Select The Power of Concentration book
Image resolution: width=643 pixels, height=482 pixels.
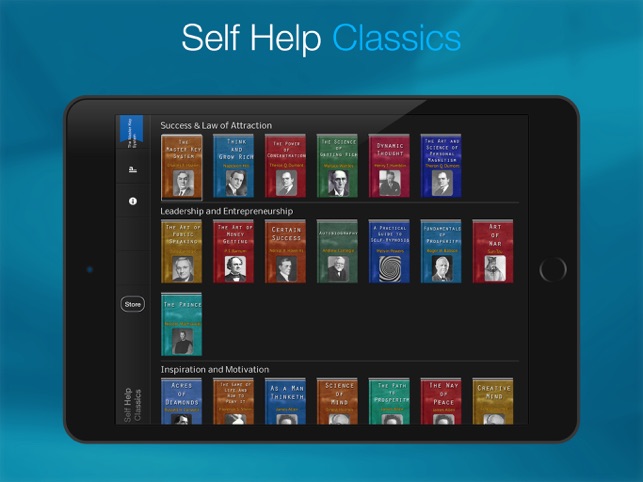coord(285,166)
